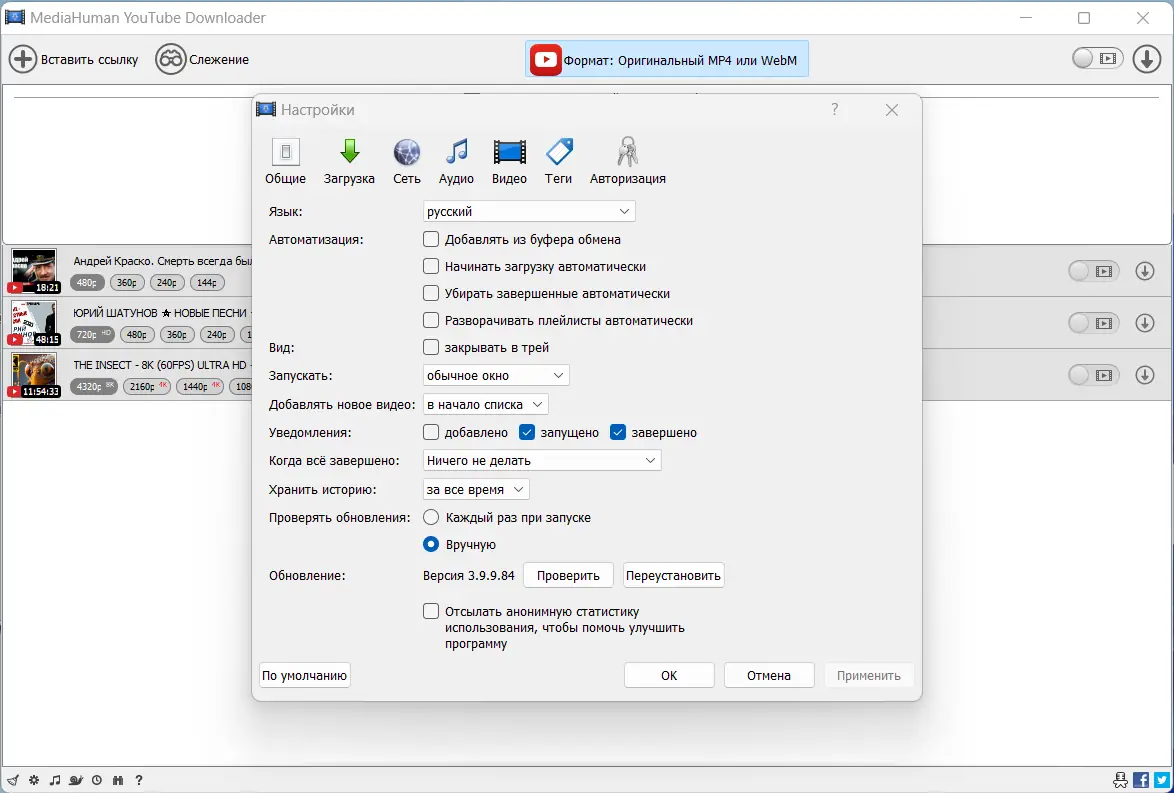The width and height of the screenshot is (1174, 793).
Task: Choose 1440p 4K quality for THE INSECT
Action: click(x=200, y=386)
